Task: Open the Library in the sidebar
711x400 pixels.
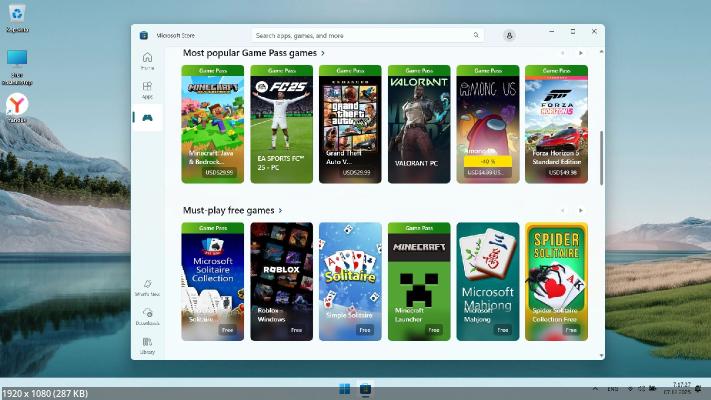Action: pos(147,344)
